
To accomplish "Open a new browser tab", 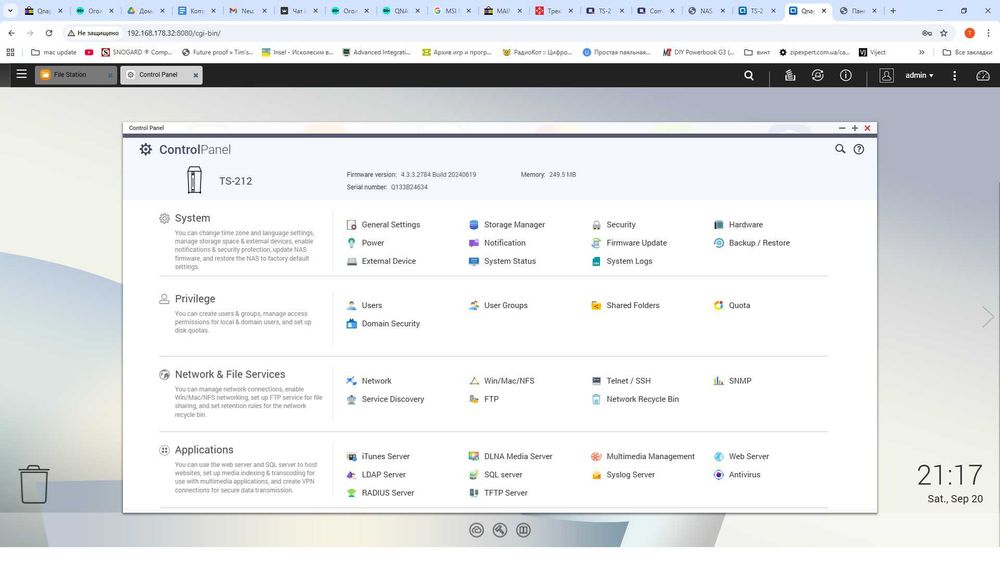I will [x=893, y=11].
